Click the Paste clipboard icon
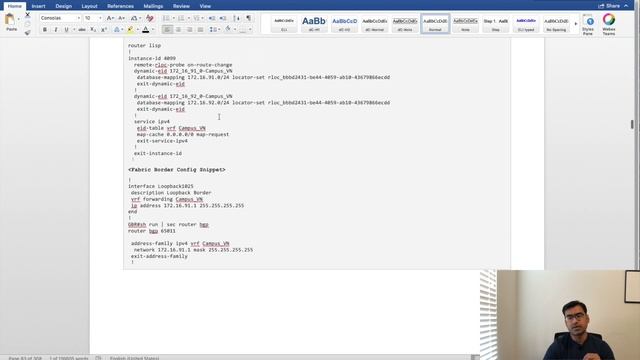640x360 pixels. [x=10, y=20]
